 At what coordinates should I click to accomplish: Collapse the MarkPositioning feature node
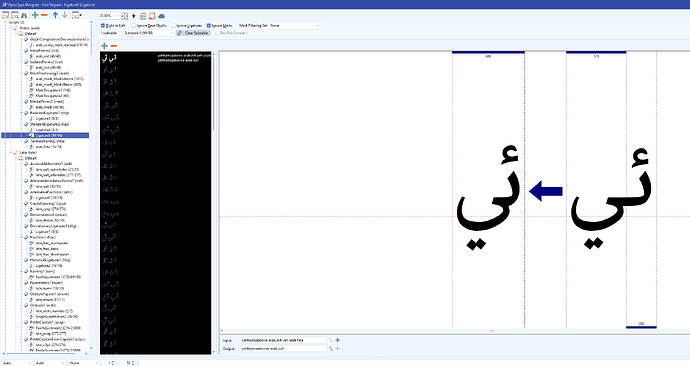coord(21,73)
